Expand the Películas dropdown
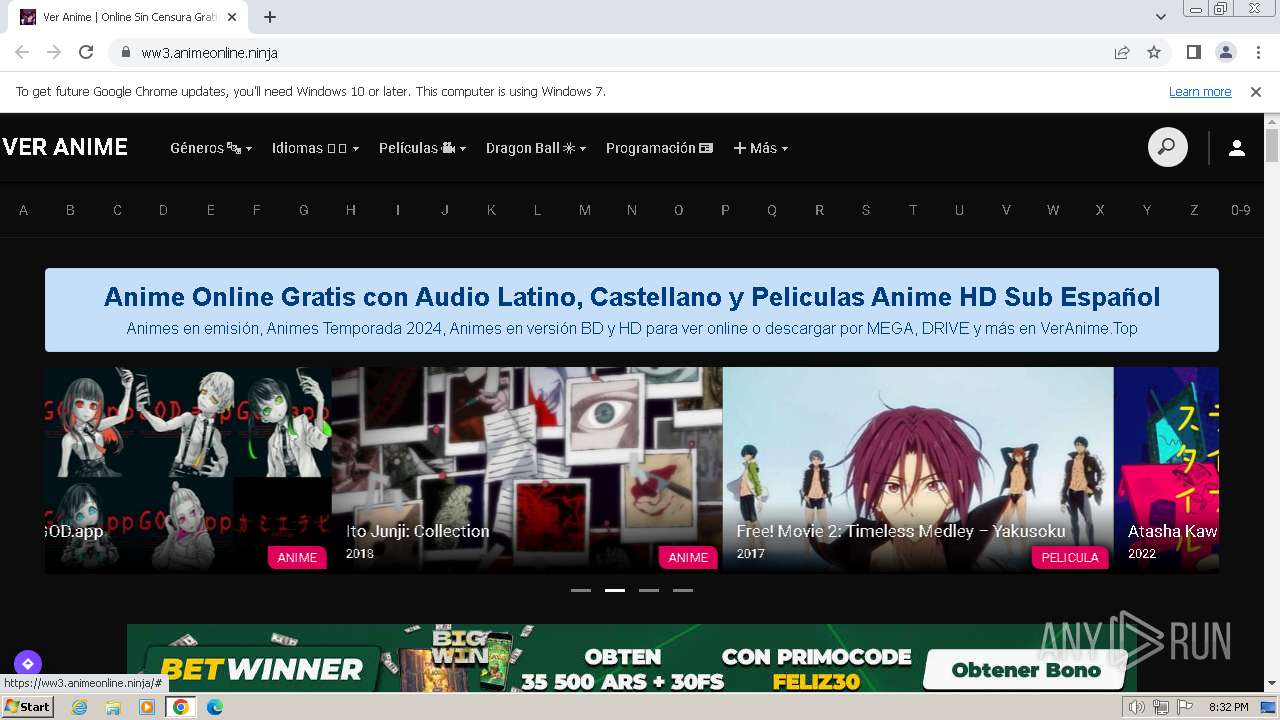Viewport: 1280px width, 720px height. (422, 148)
